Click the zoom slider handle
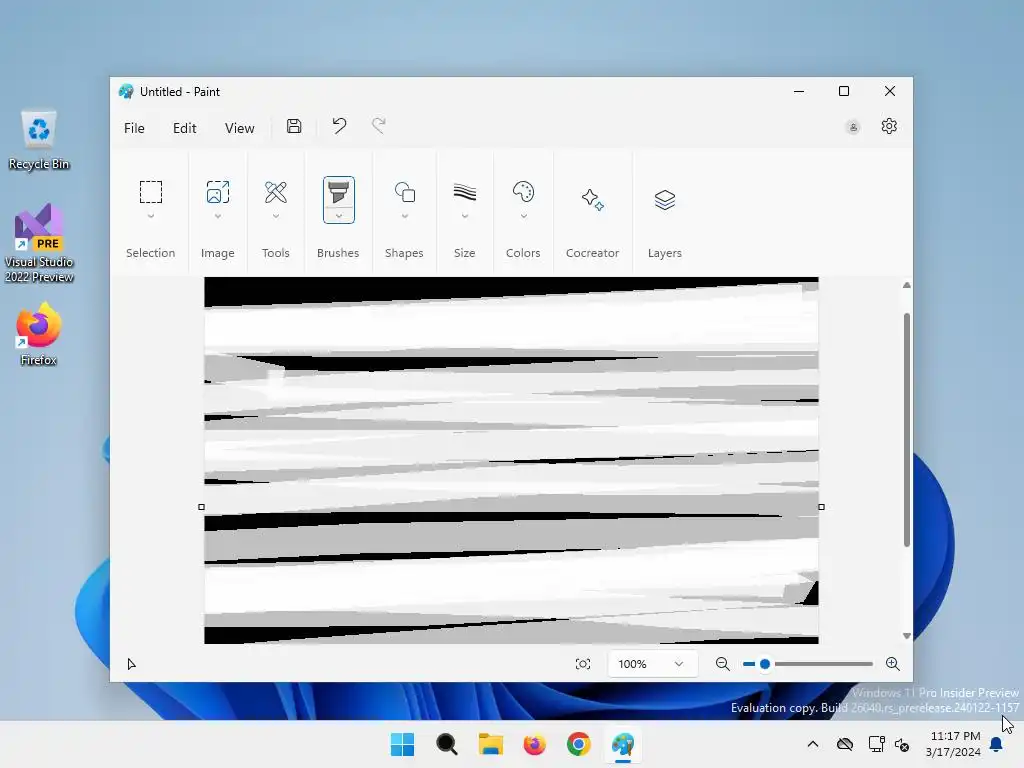 [x=765, y=664]
